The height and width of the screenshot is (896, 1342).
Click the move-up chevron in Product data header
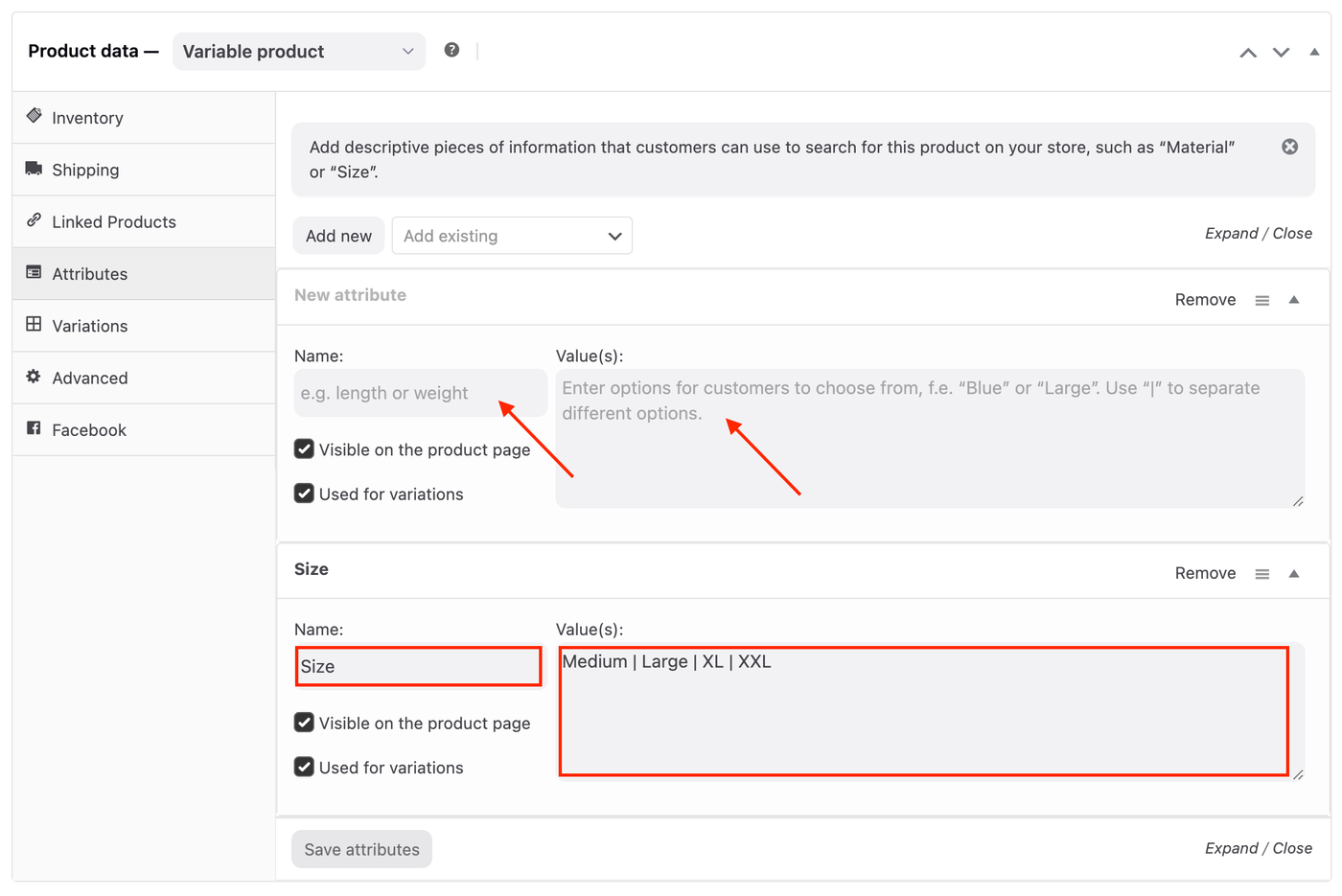(x=1248, y=53)
